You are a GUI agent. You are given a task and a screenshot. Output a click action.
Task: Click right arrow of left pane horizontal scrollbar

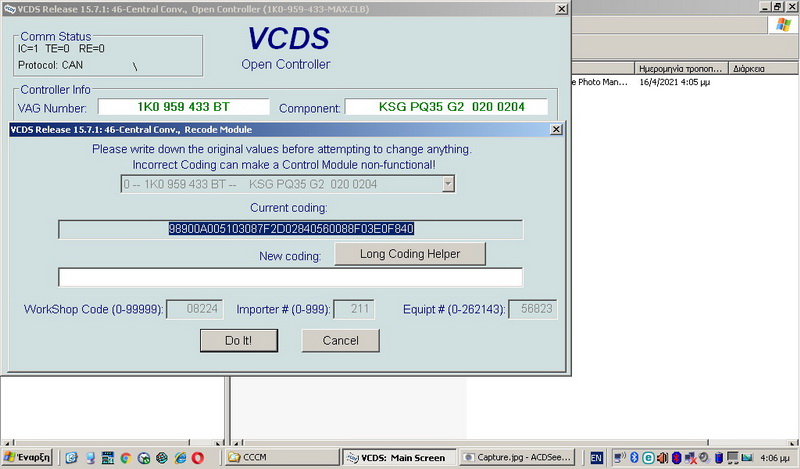click(218, 443)
